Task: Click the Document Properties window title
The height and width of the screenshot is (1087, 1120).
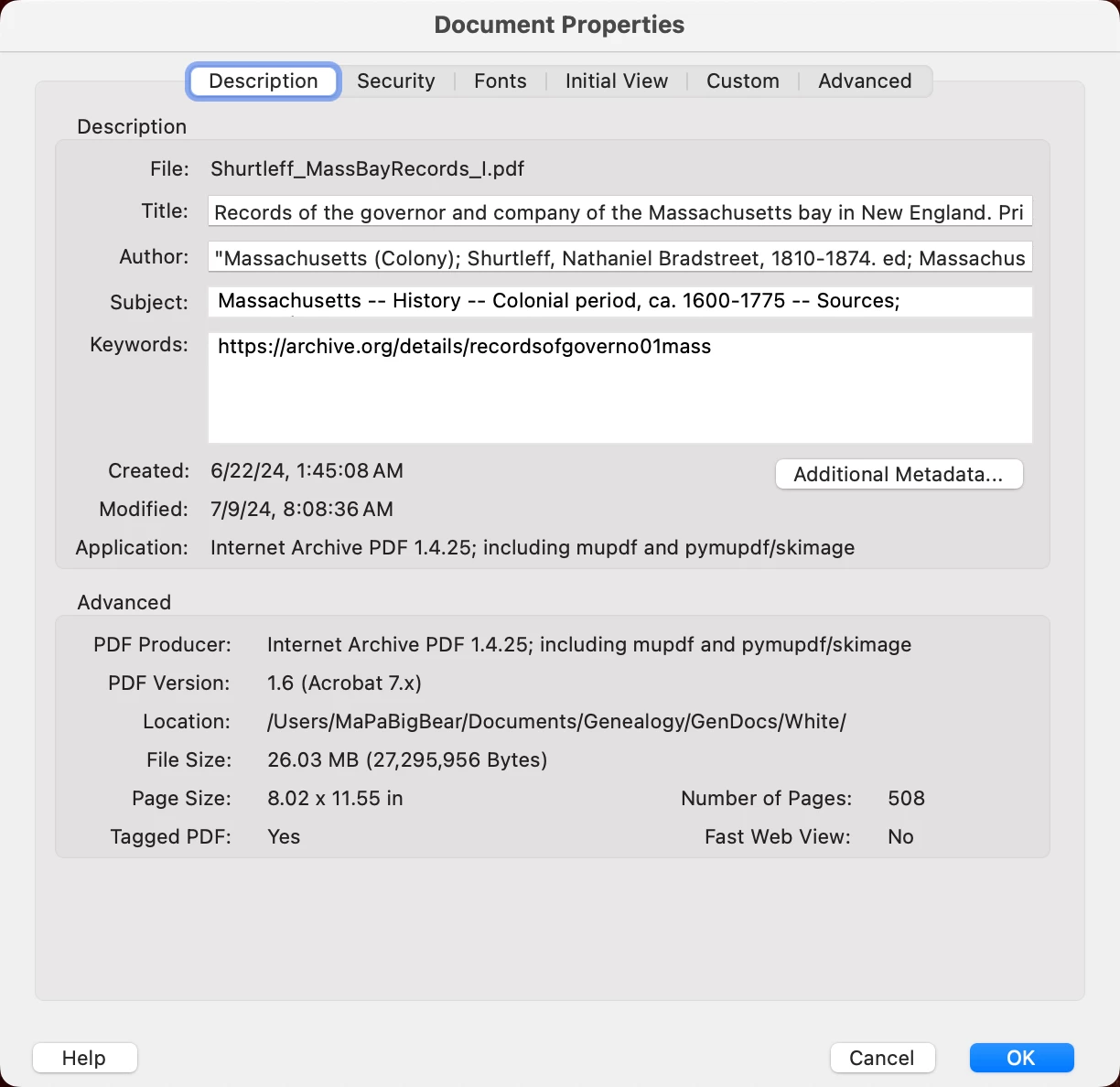Action: 559,25
